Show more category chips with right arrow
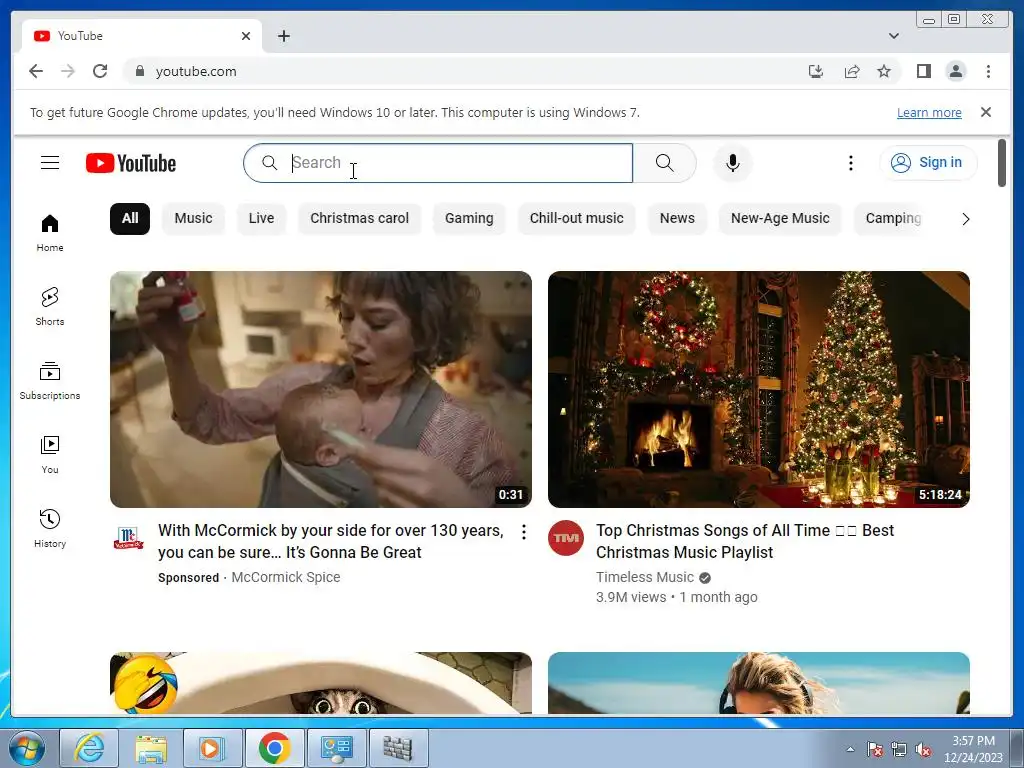1024x768 pixels. 965,219
